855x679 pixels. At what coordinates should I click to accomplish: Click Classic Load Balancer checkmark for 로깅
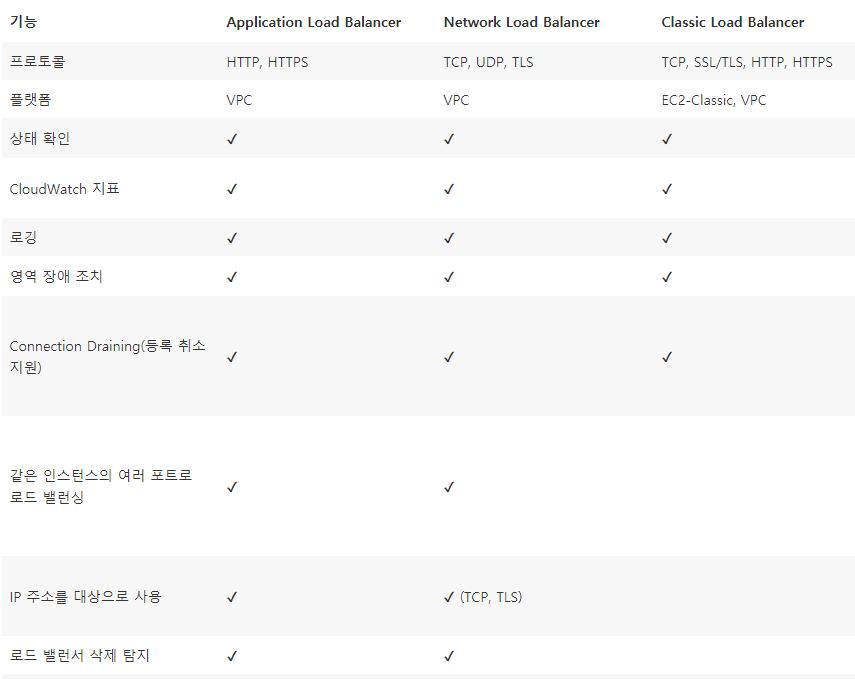[x=666, y=238]
